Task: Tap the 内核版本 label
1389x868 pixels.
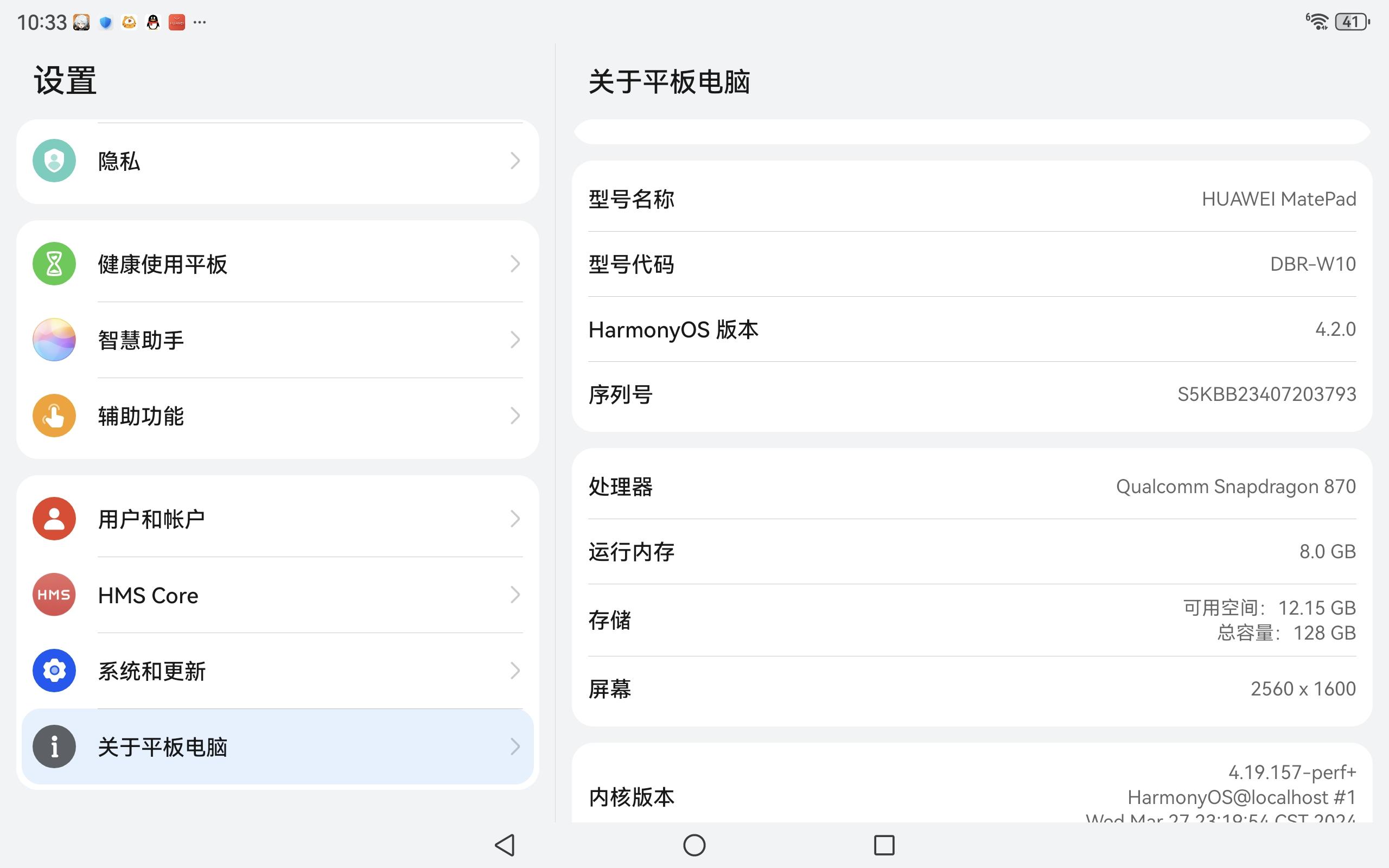Action: tap(632, 797)
